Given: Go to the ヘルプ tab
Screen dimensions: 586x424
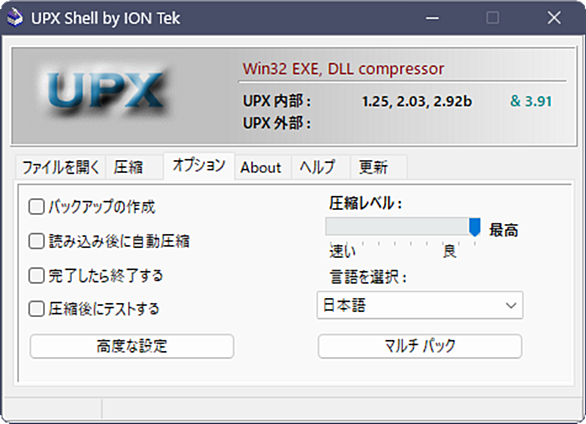Looking at the screenshot, I should (x=317, y=167).
